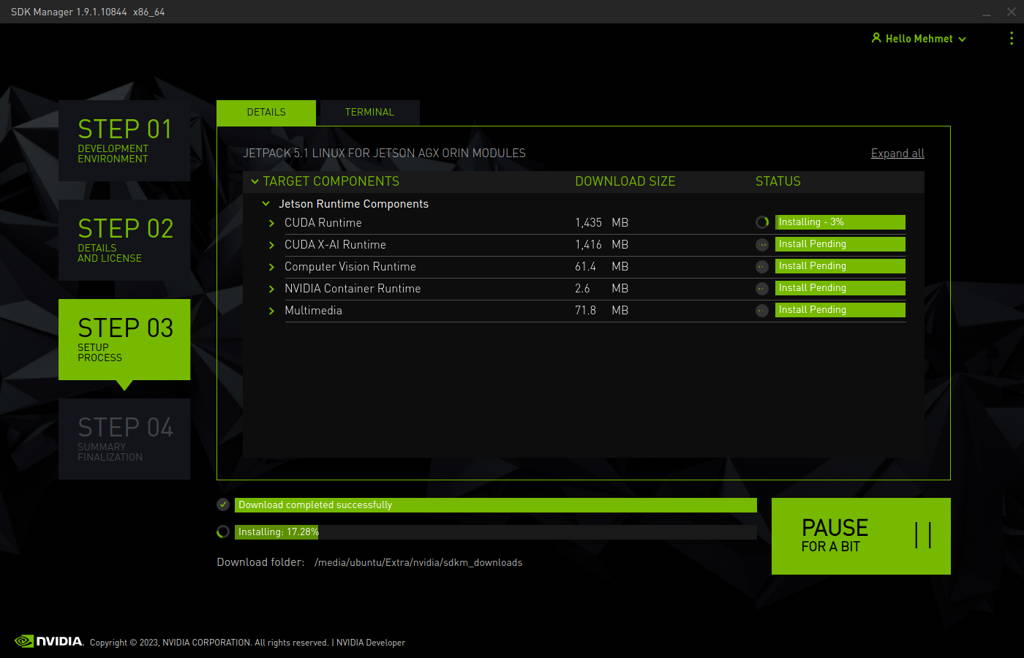Switch to the Details tab
1024x658 pixels.
click(266, 112)
